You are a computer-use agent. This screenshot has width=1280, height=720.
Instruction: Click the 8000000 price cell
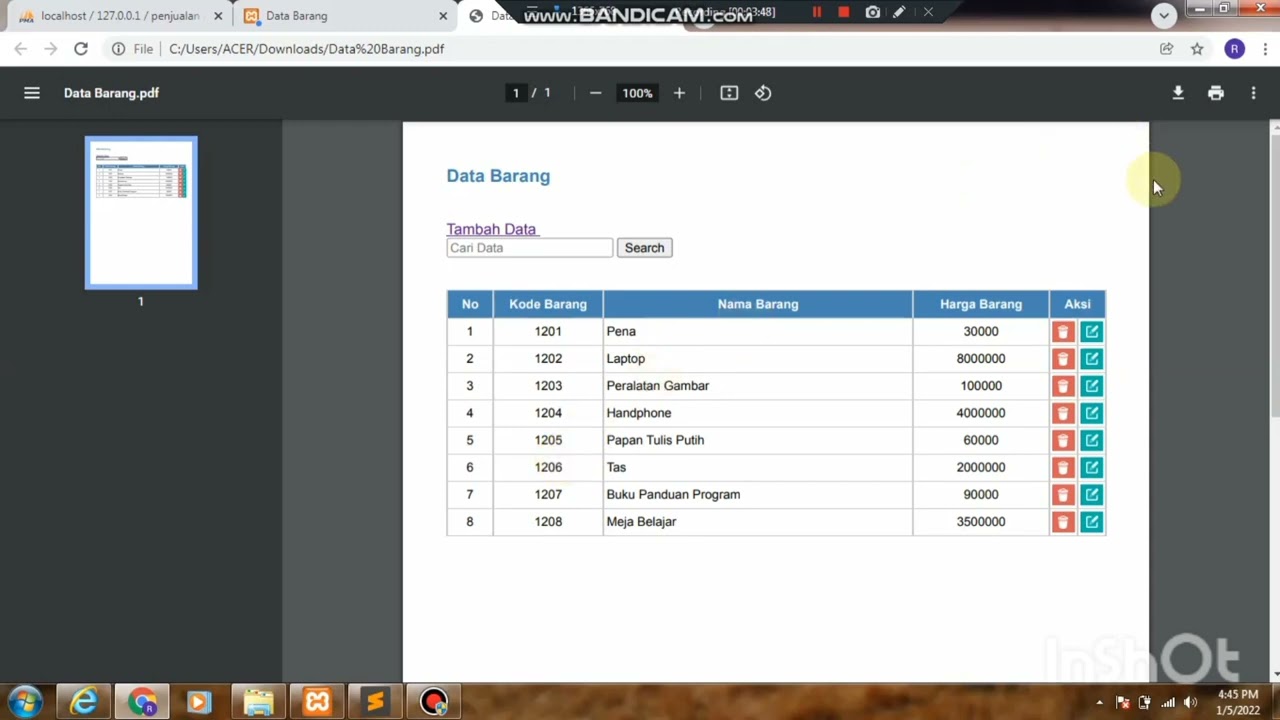(981, 359)
